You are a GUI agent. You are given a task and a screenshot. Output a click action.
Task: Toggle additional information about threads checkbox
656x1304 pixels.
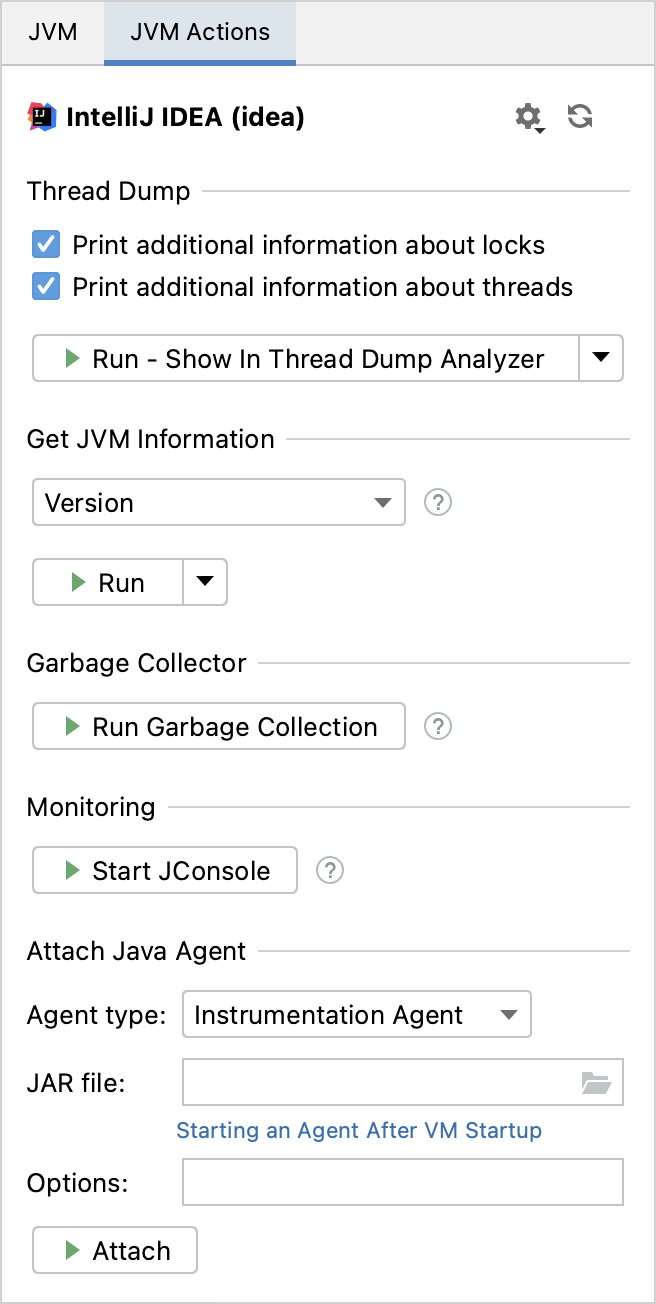46,287
